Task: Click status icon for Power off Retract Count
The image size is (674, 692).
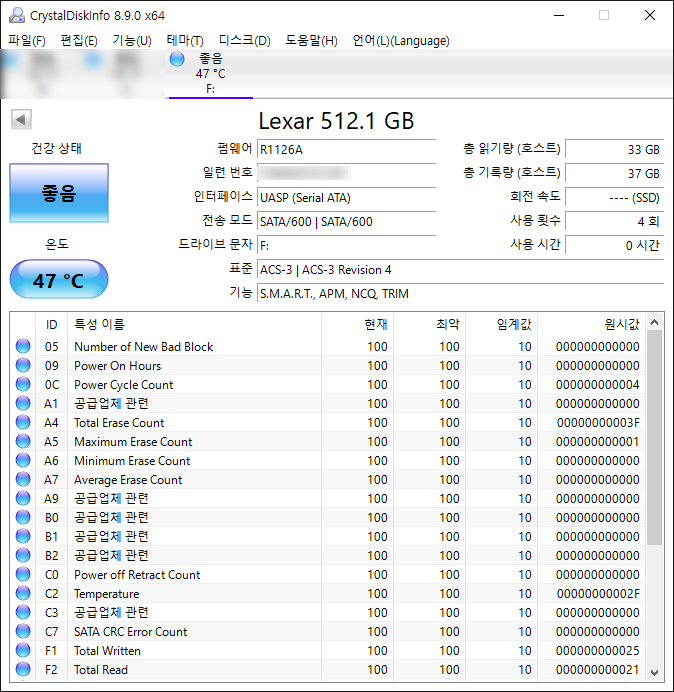Action: coord(23,574)
